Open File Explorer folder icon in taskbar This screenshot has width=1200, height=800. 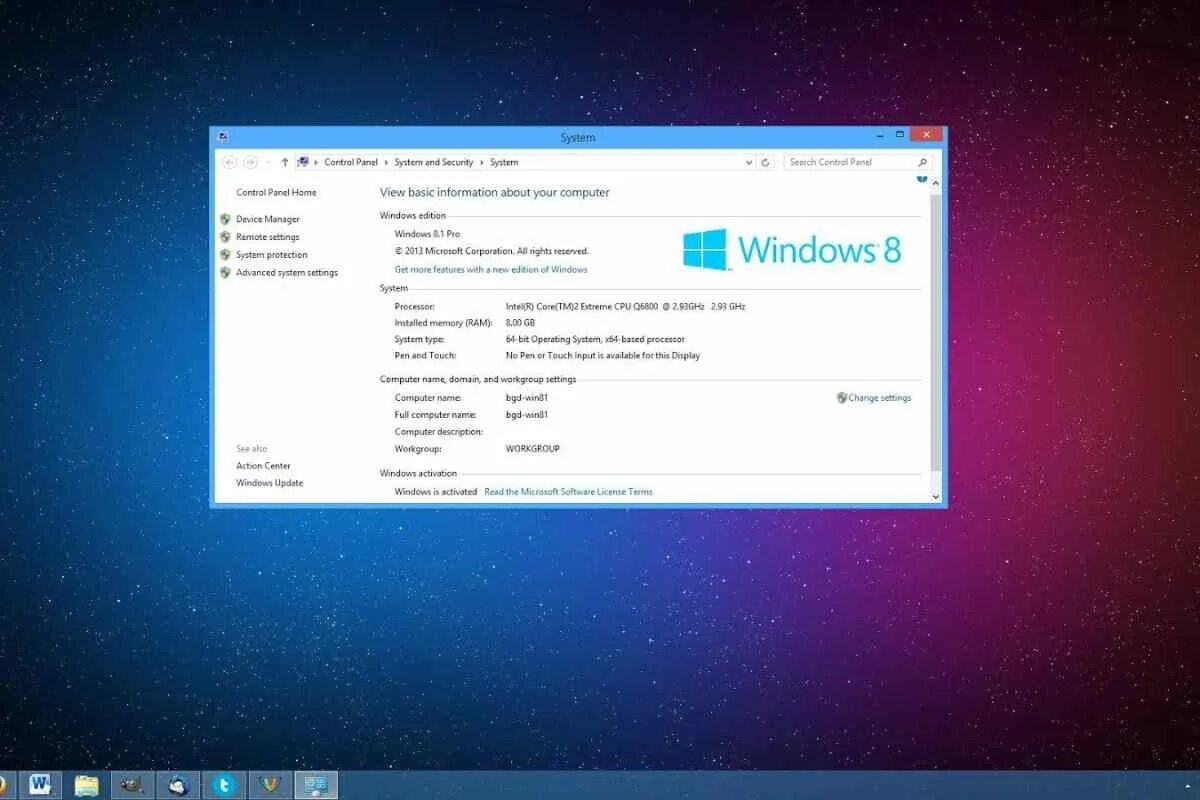point(87,785)
